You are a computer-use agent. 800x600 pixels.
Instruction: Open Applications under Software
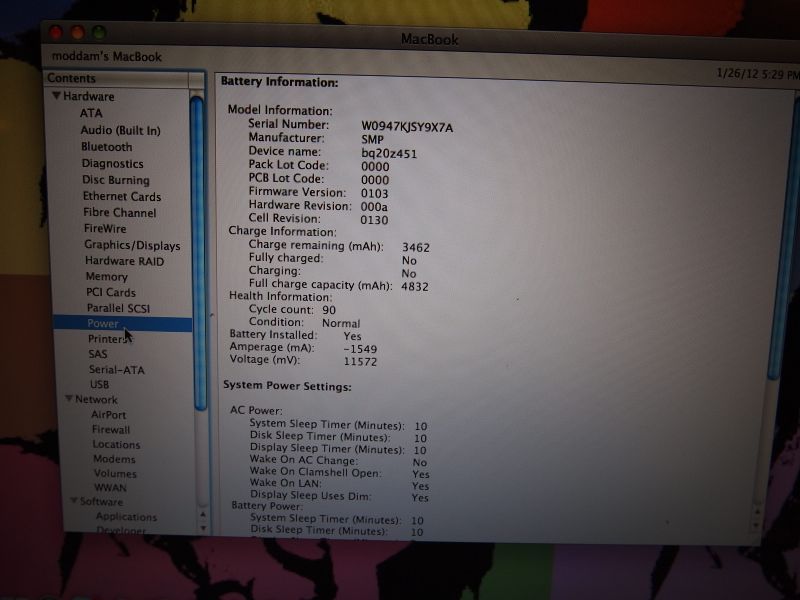tap(127, 517)
